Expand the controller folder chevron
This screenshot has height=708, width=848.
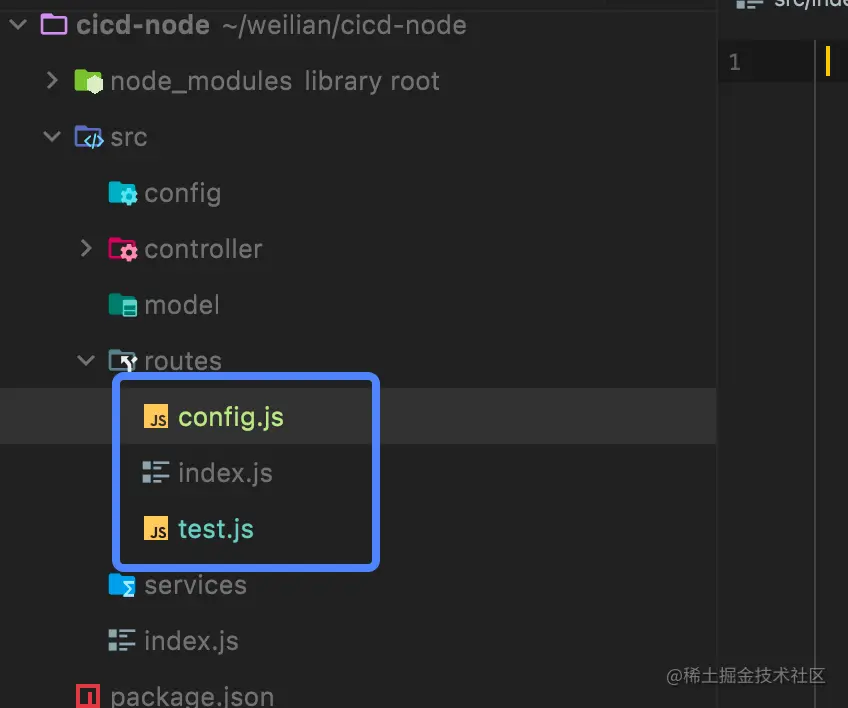coord(86,249)
